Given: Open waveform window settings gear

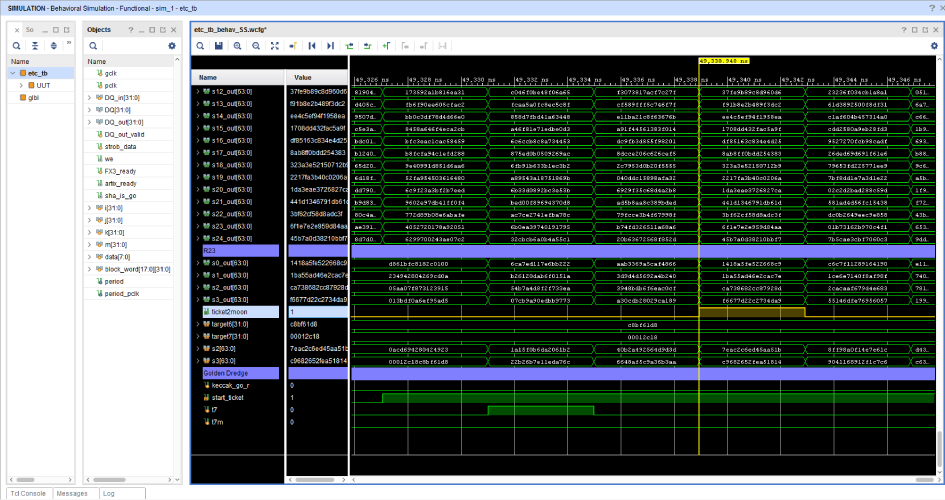Looking at the screenshot, I should click(x=934, y=46).
